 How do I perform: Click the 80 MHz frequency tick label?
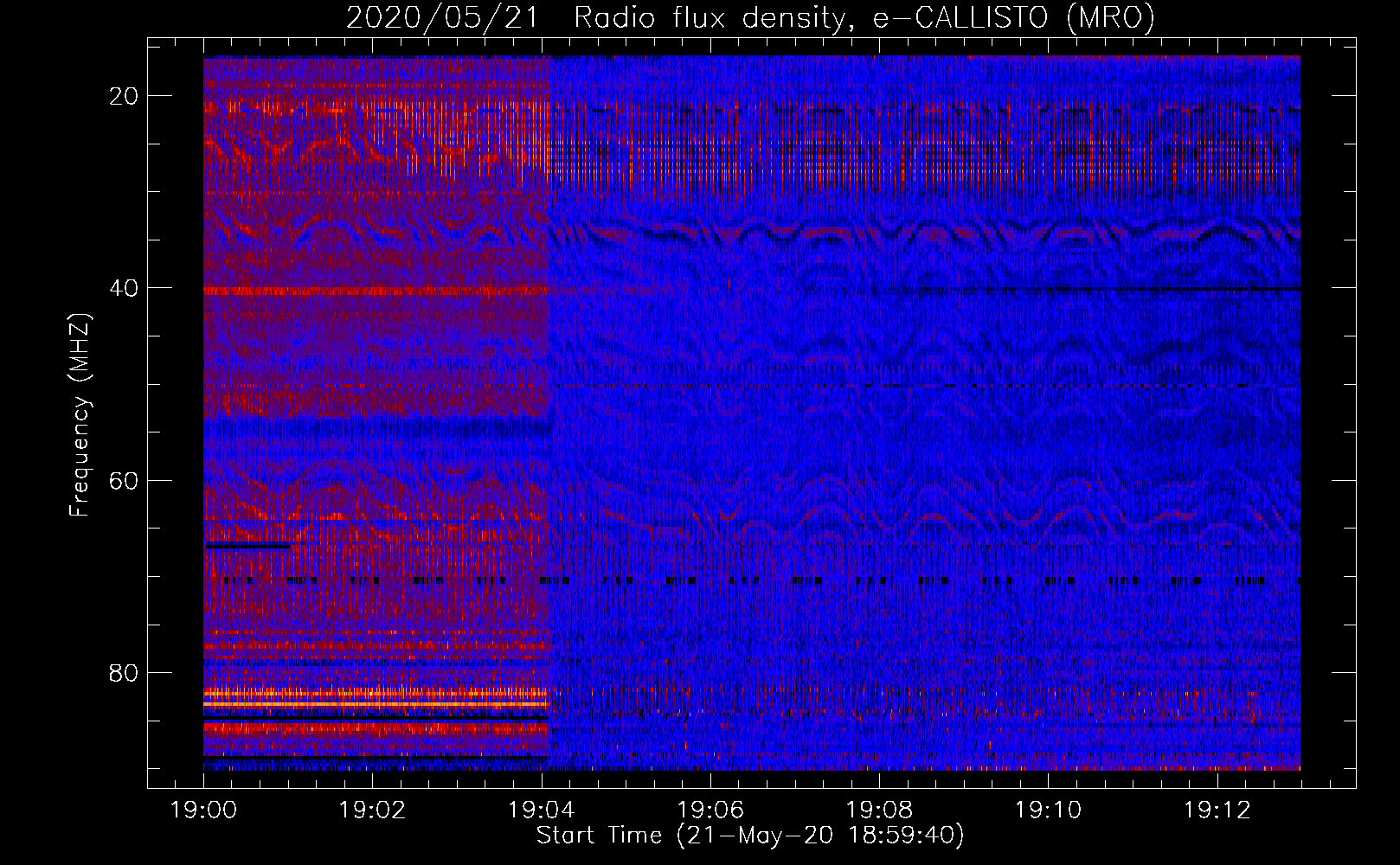(125, 672)
